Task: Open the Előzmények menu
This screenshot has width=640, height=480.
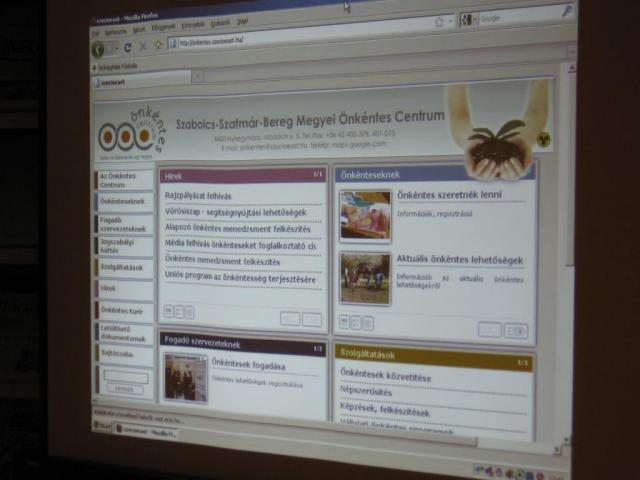Action: (x=163, y=27)
